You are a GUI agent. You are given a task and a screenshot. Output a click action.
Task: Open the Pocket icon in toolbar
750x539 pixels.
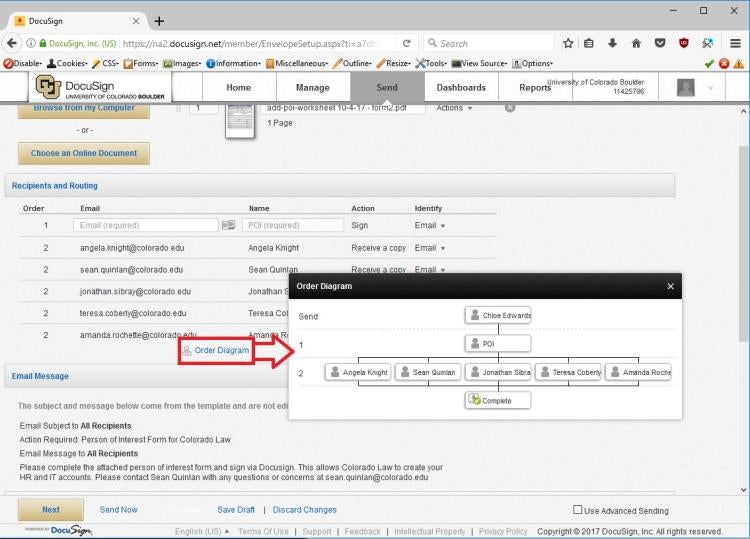[660, 44]
